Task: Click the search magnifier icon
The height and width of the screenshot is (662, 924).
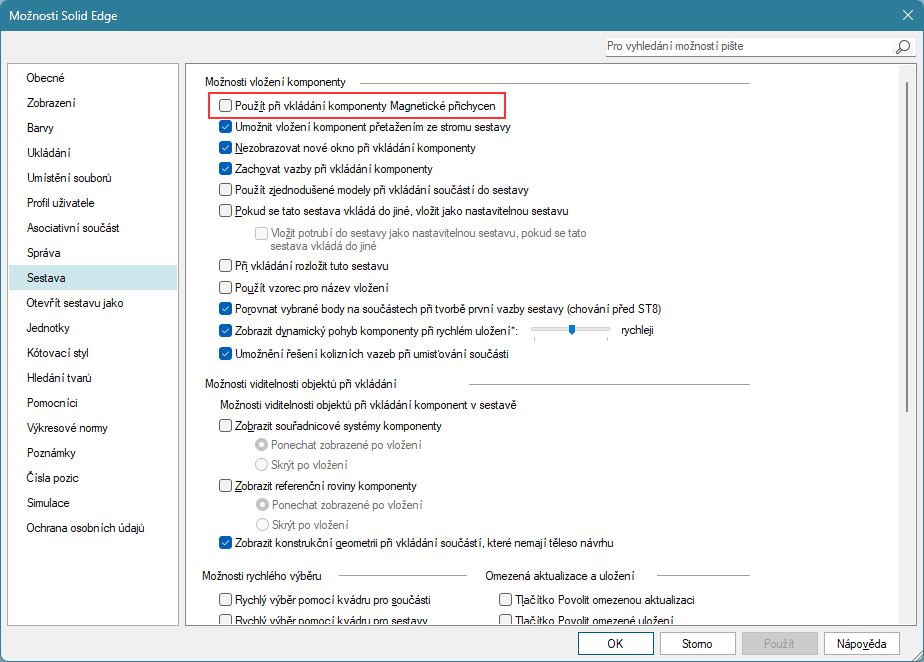Action: pos(901,47)
